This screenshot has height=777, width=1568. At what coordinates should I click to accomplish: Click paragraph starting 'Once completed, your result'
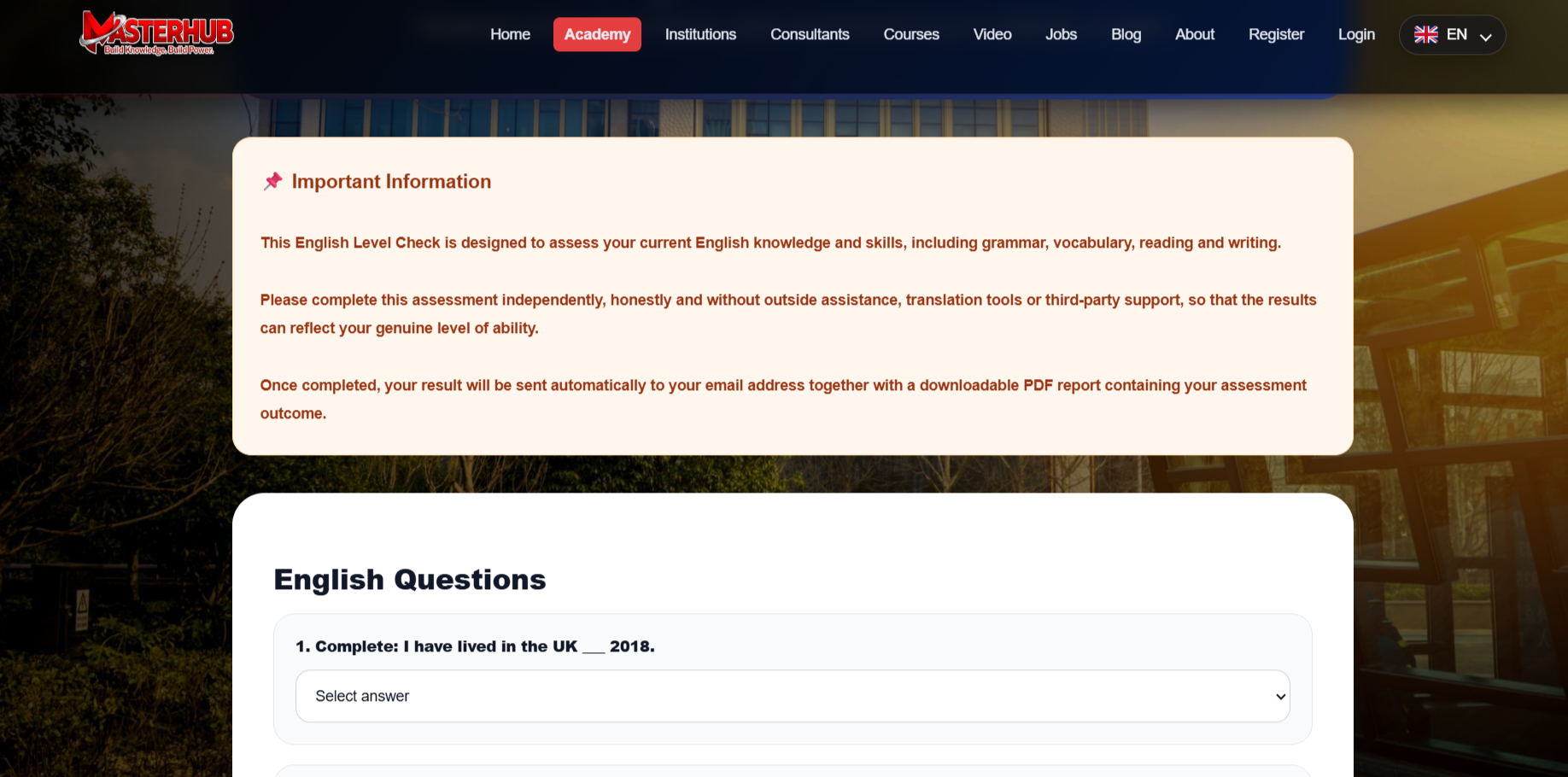tap(783, 399)
